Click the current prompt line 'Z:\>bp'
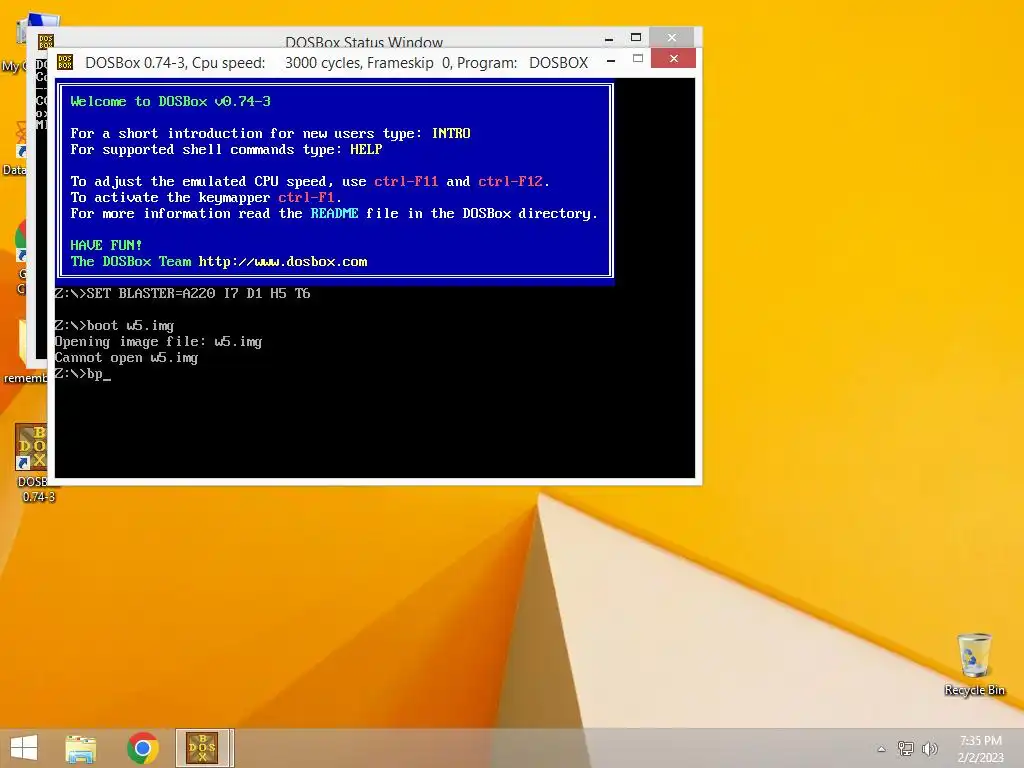Image resolution: width=1024 pixels, height=768 pixels. coord(82,374)
